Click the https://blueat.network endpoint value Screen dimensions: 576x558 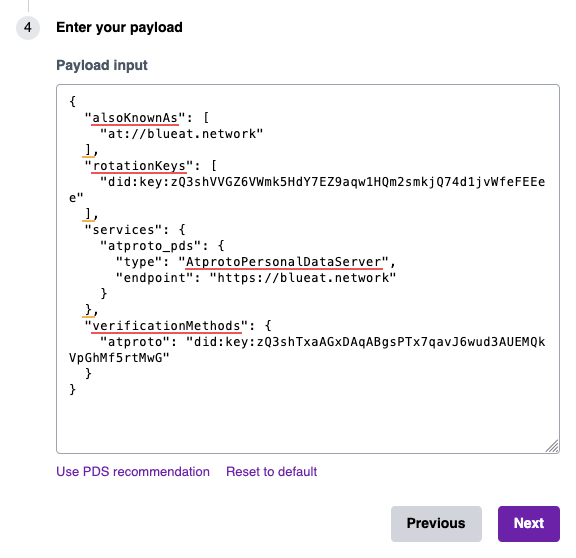303,278
